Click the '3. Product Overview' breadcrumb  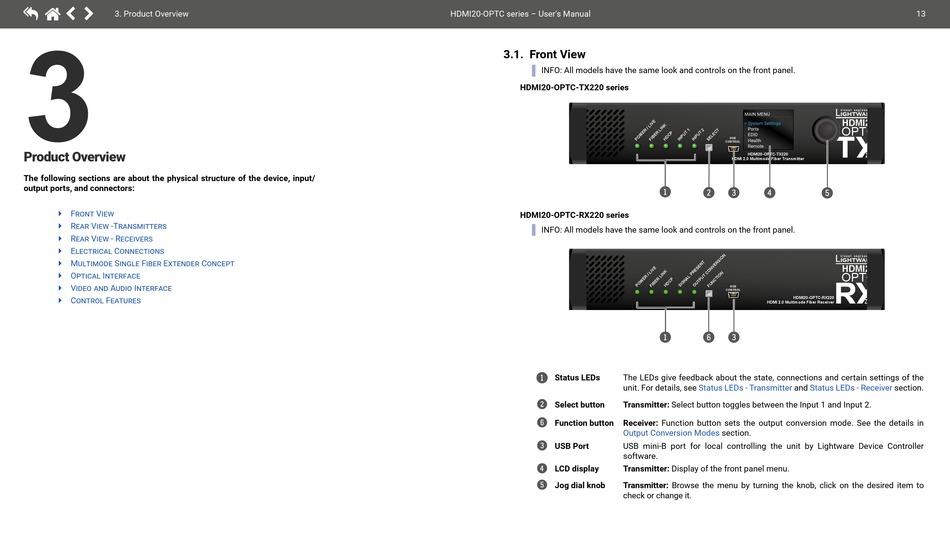[151, 14]
